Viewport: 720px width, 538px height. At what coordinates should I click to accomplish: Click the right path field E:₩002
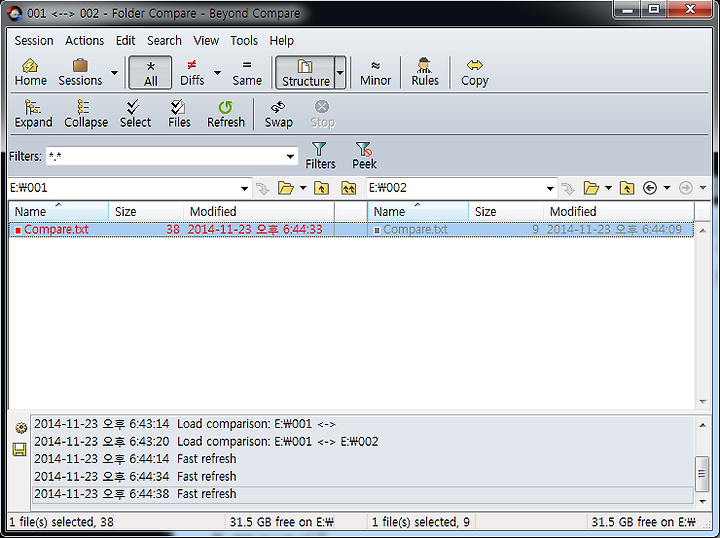click(x=455, y=188)
